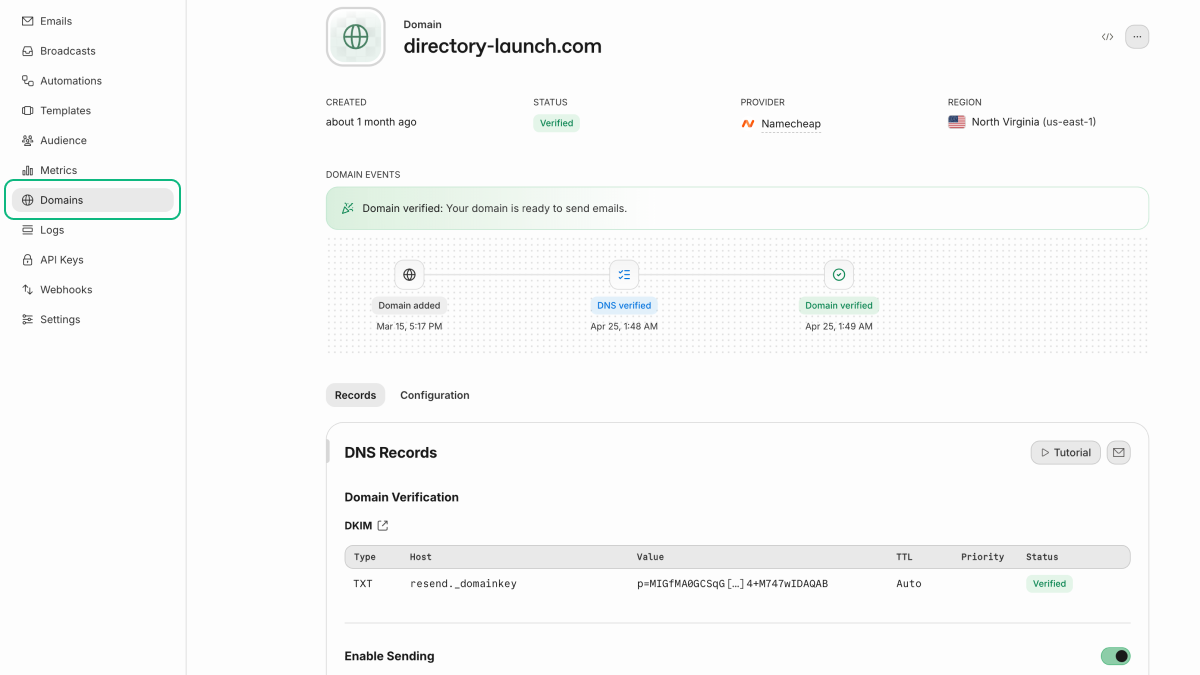
Task: Navigate to Audience in sidebar
Action: pyautogui.click(x=63, y=141)
